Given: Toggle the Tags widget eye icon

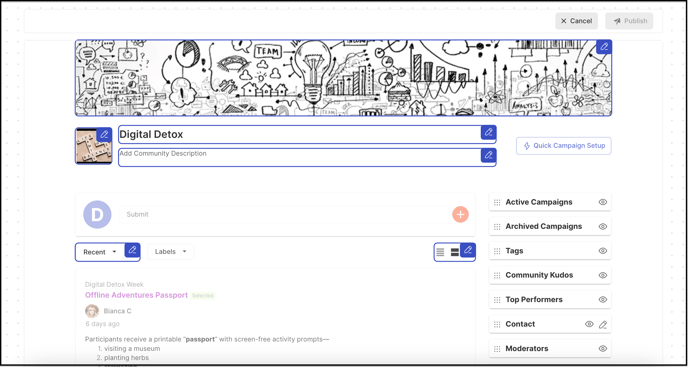Looking at the screenshot, I should coord(603,251).
